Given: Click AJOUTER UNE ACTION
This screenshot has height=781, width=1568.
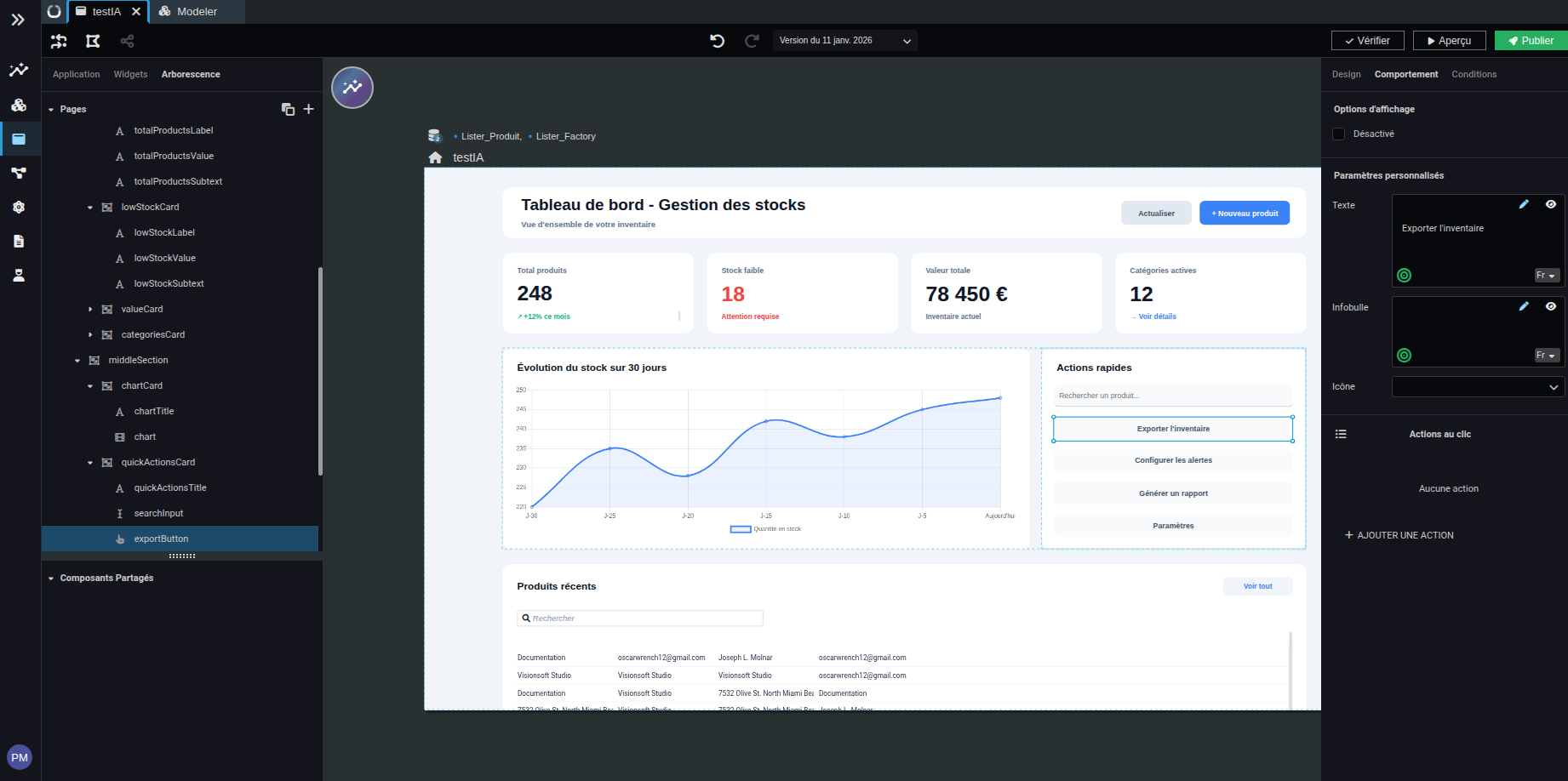Looking at the screenshot, I should click(1399, 535).
